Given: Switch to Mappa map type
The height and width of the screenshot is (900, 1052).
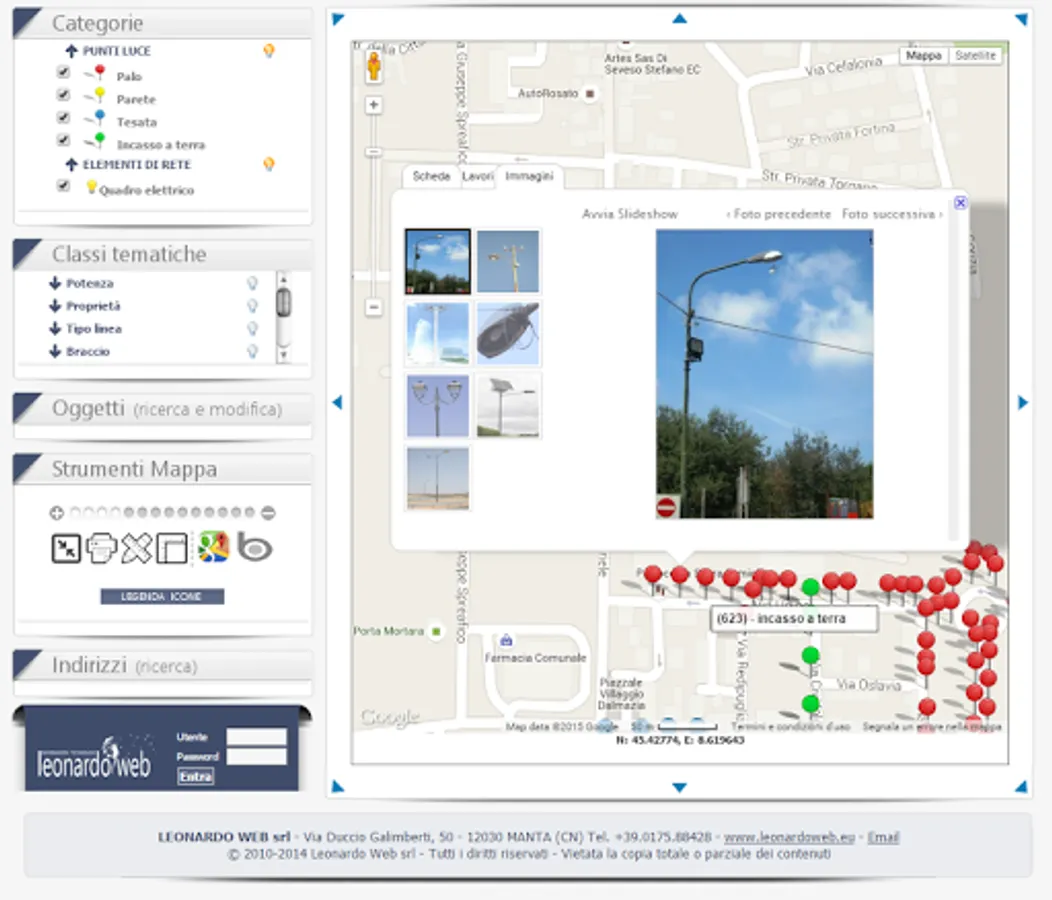Looking at the screenshot, I should (x=924, y=56).
